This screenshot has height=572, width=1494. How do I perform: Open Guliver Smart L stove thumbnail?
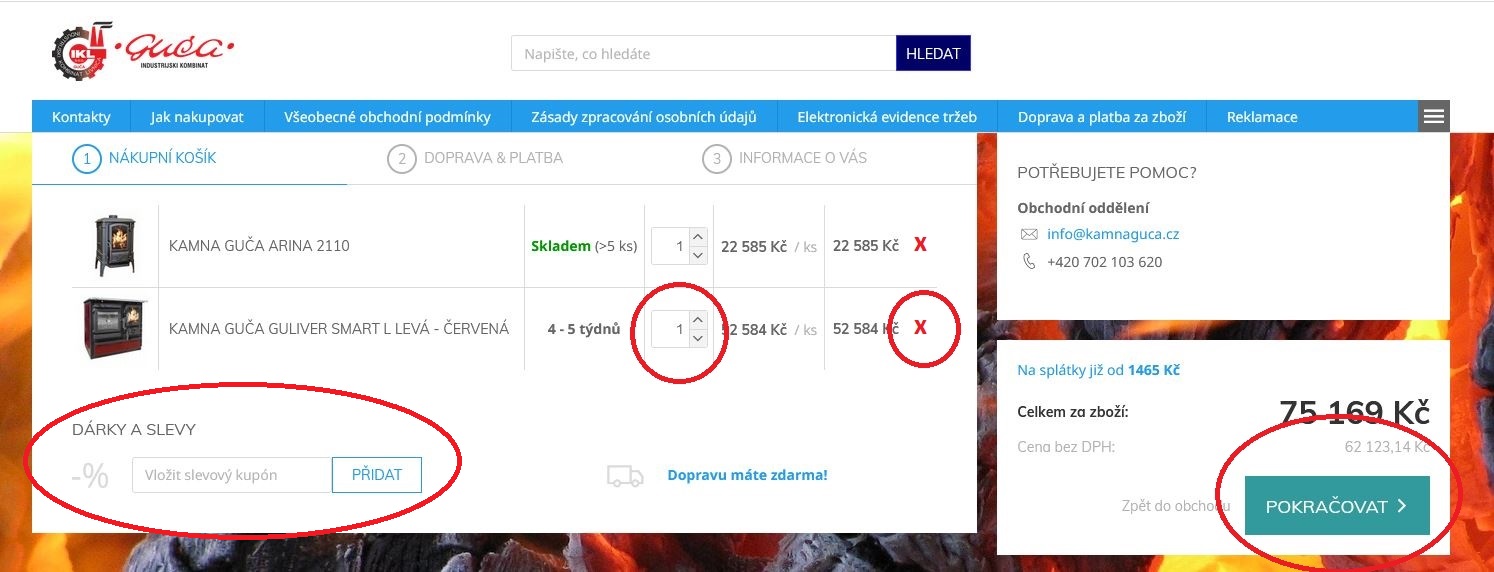pyautogui.click(x=114, y=328)
